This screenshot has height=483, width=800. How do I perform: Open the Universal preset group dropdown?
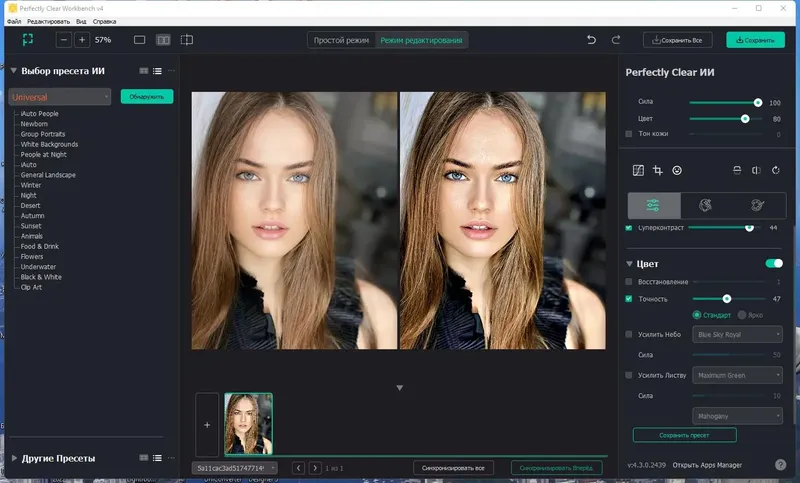pos(60,97)
